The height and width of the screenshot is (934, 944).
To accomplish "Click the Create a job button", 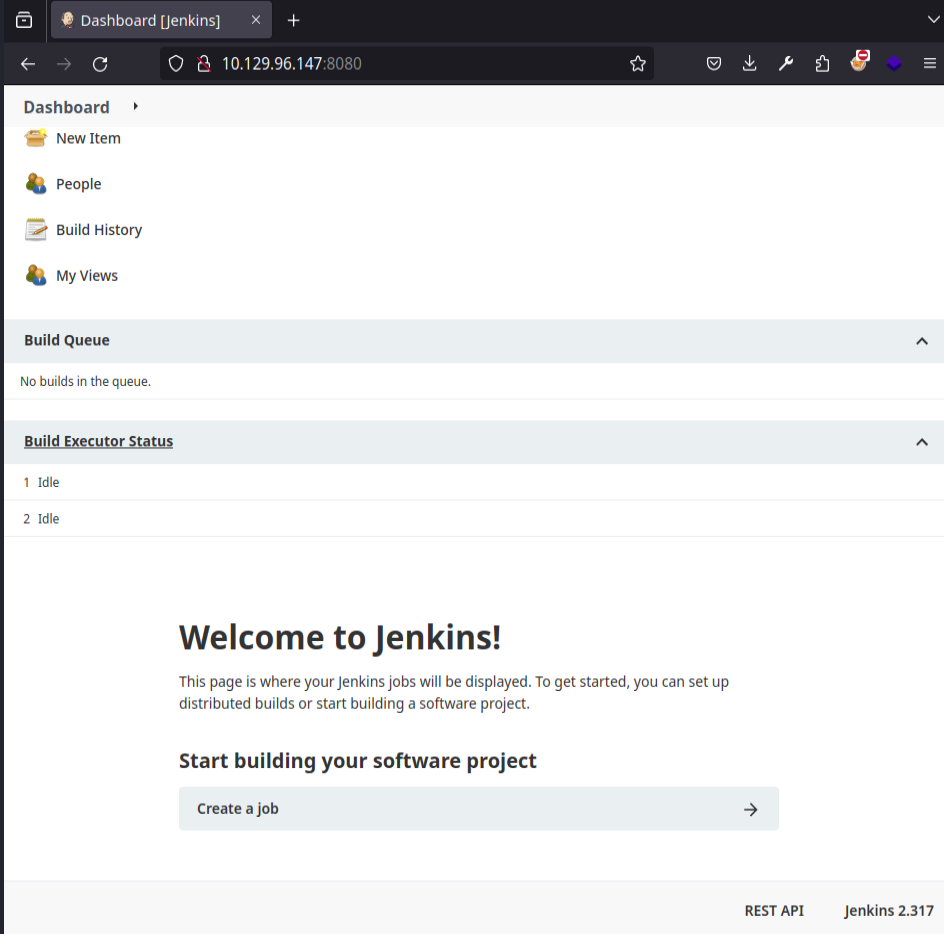I will click(478, 809).
